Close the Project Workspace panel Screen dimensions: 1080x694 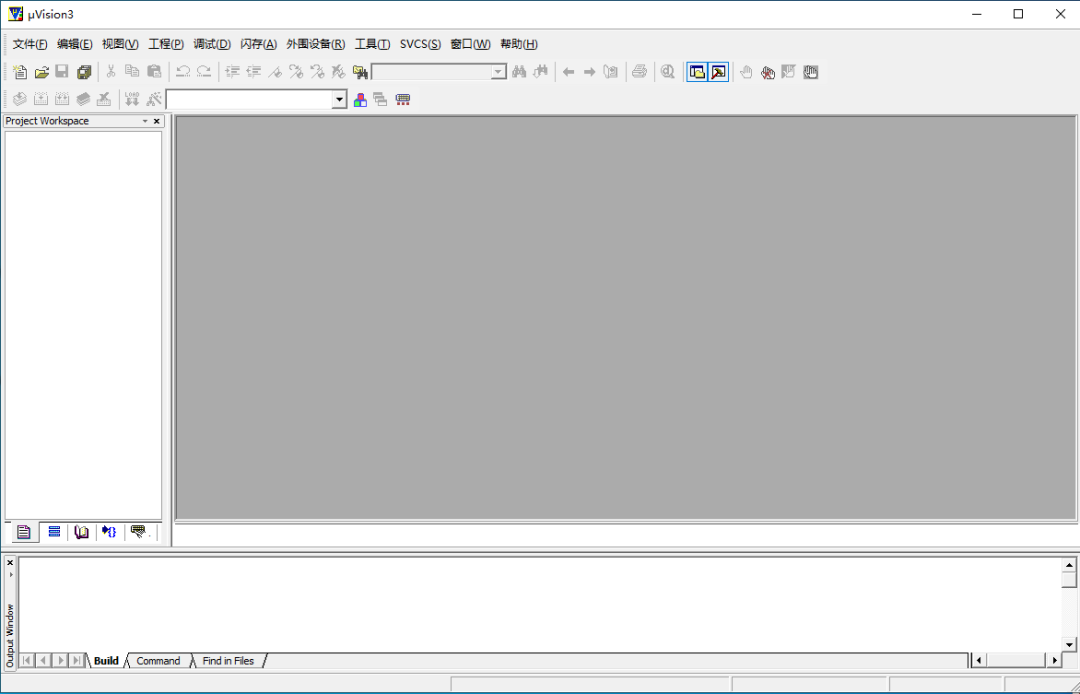tap(156, 121)
